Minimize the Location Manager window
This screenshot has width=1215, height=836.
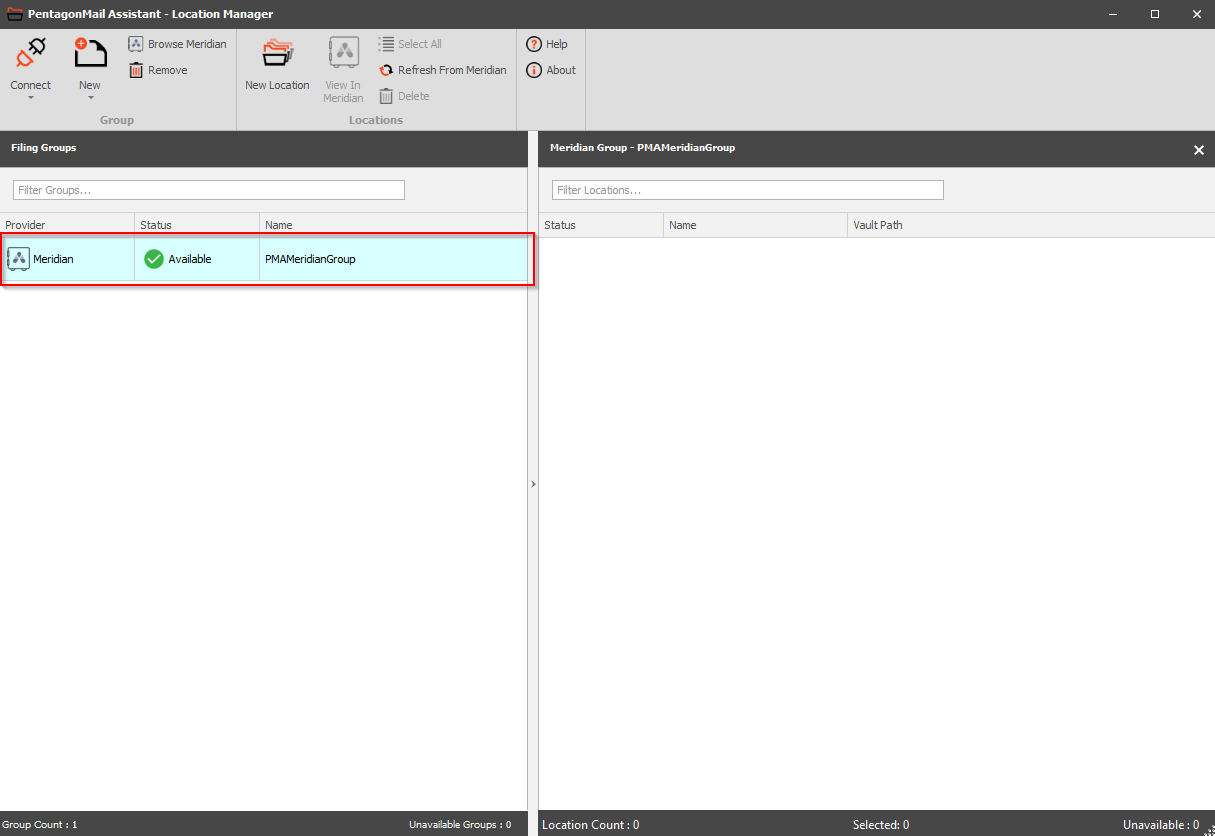tap(1112, 14)
